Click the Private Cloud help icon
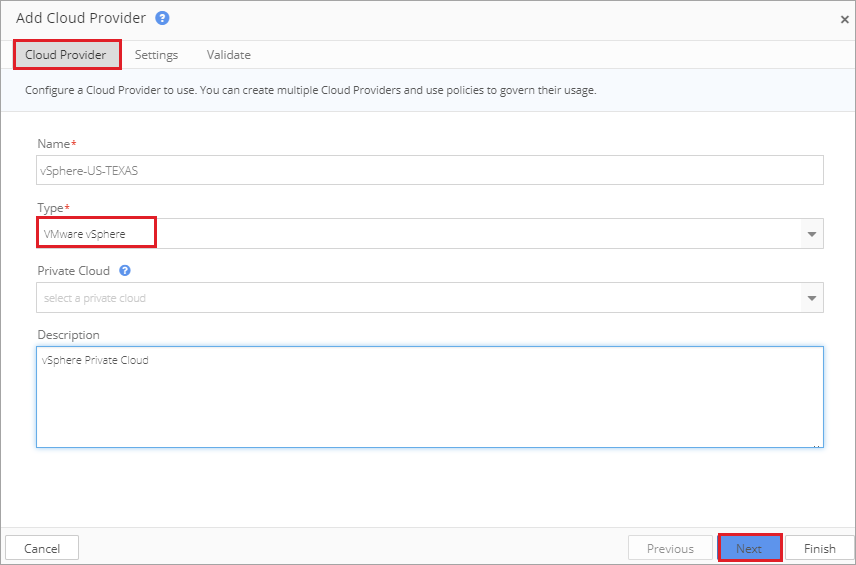This screenshot has height=565, width=856. click(x=125, y=270)
